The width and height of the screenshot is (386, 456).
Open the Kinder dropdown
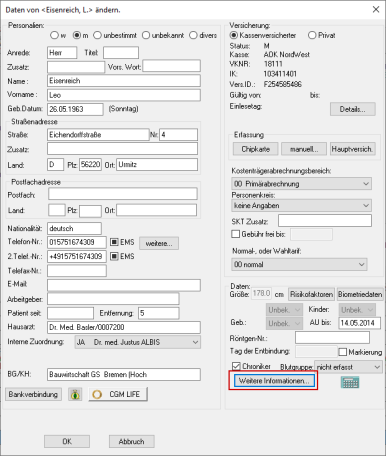(x=357, y=310)
